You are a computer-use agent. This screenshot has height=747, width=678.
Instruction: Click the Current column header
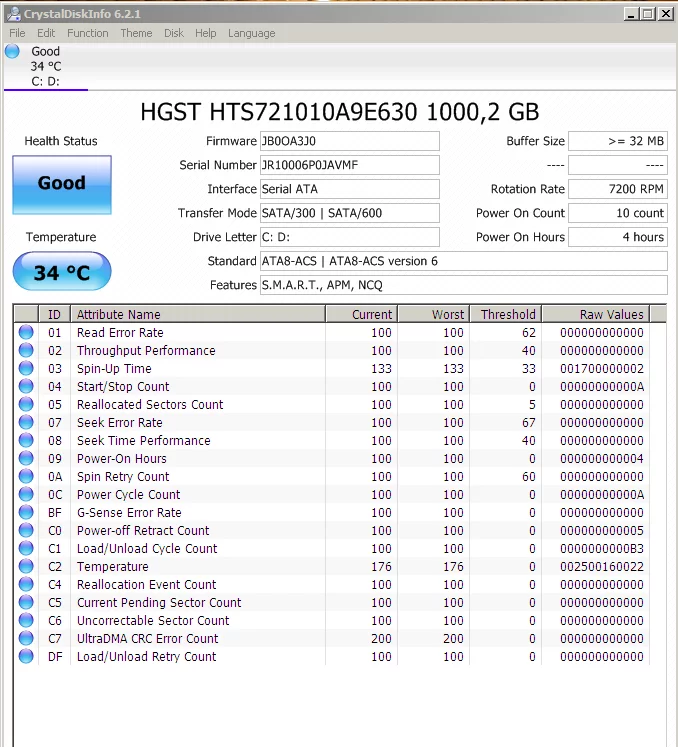[x=362, y=314]
